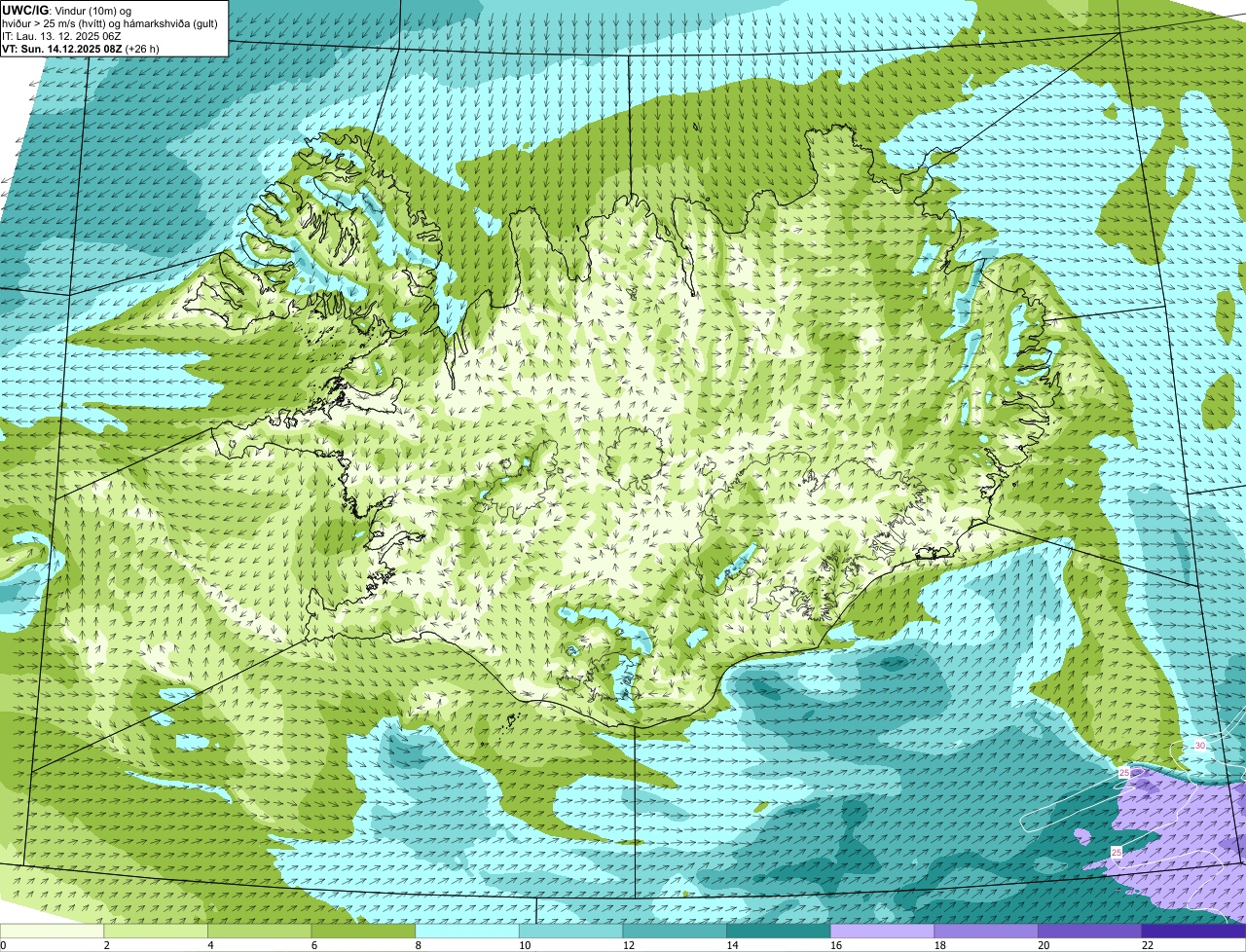Viewport: 1246px width, 952px height.
Task: Click the '10' scale label
Action: coord(525,945)
